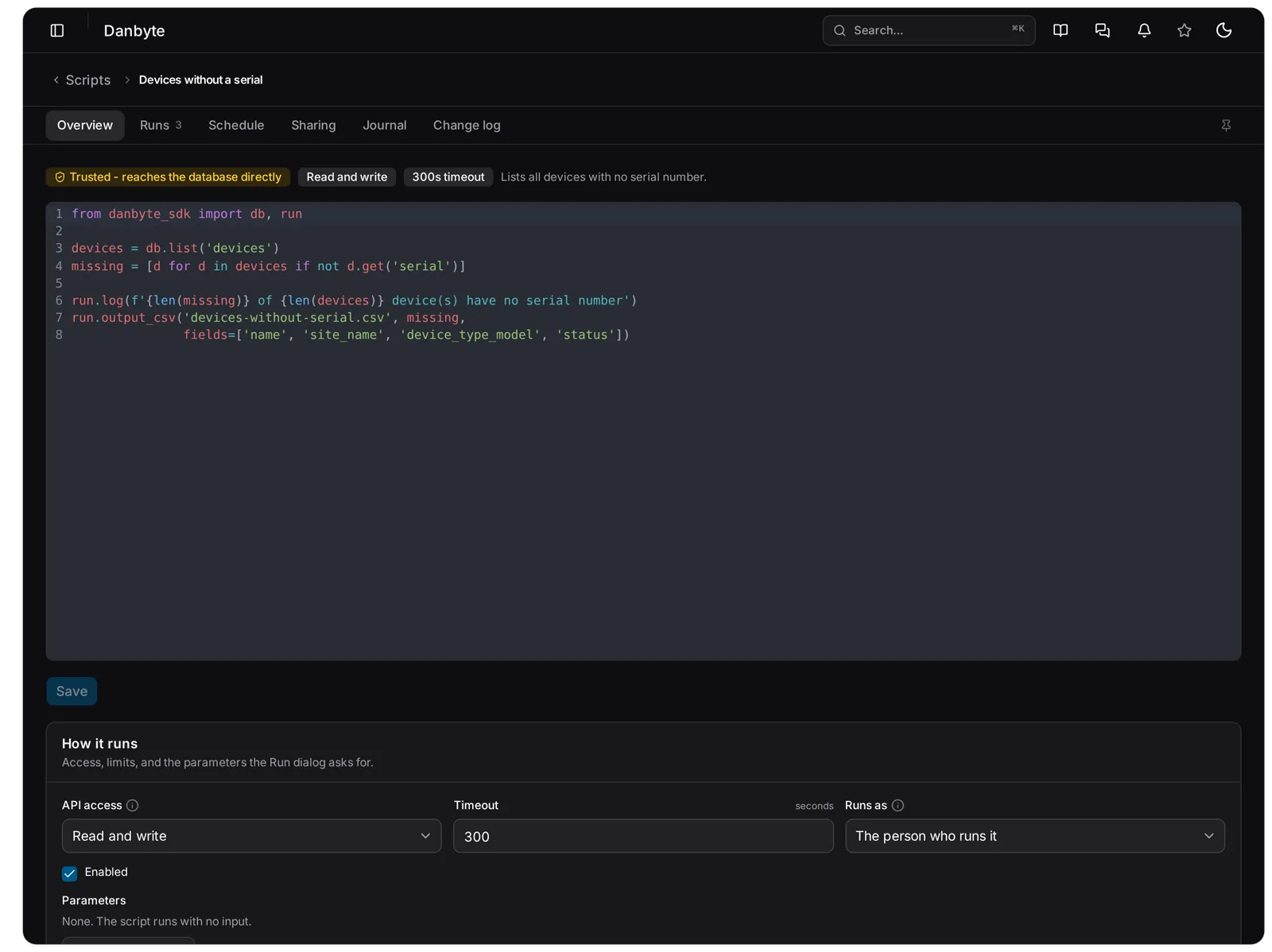Click the API access info icon
The width and height of the screenshot is (1272, 952).
click(133, 805)
